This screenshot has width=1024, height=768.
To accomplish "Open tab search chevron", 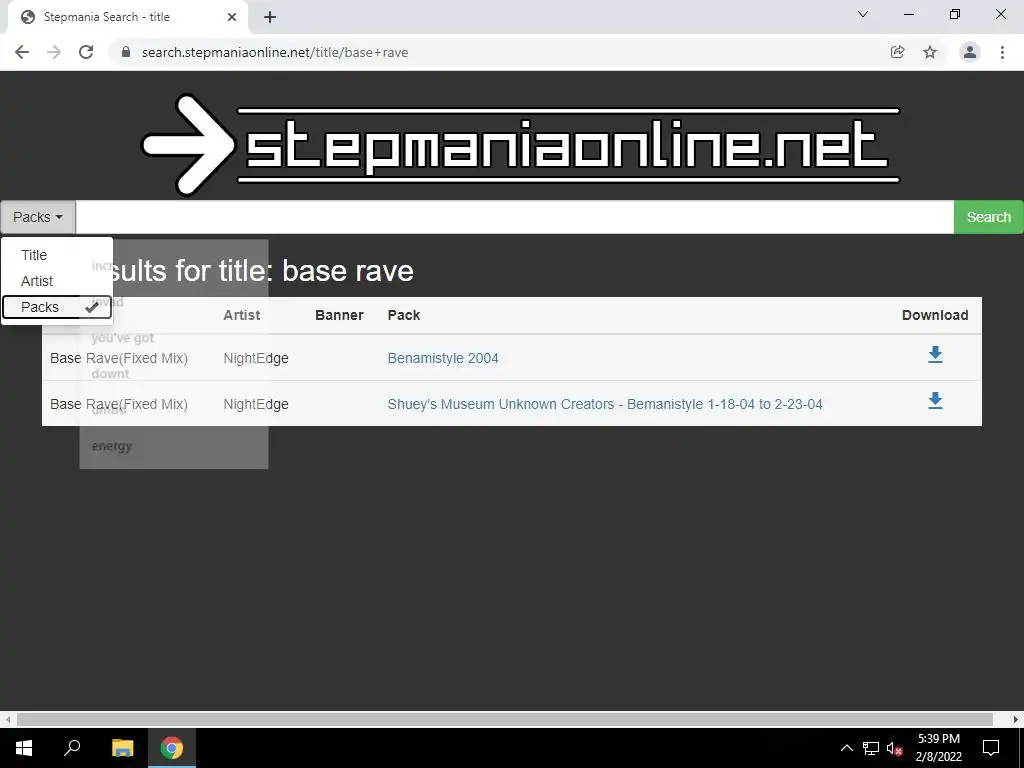I will point(863,14).
